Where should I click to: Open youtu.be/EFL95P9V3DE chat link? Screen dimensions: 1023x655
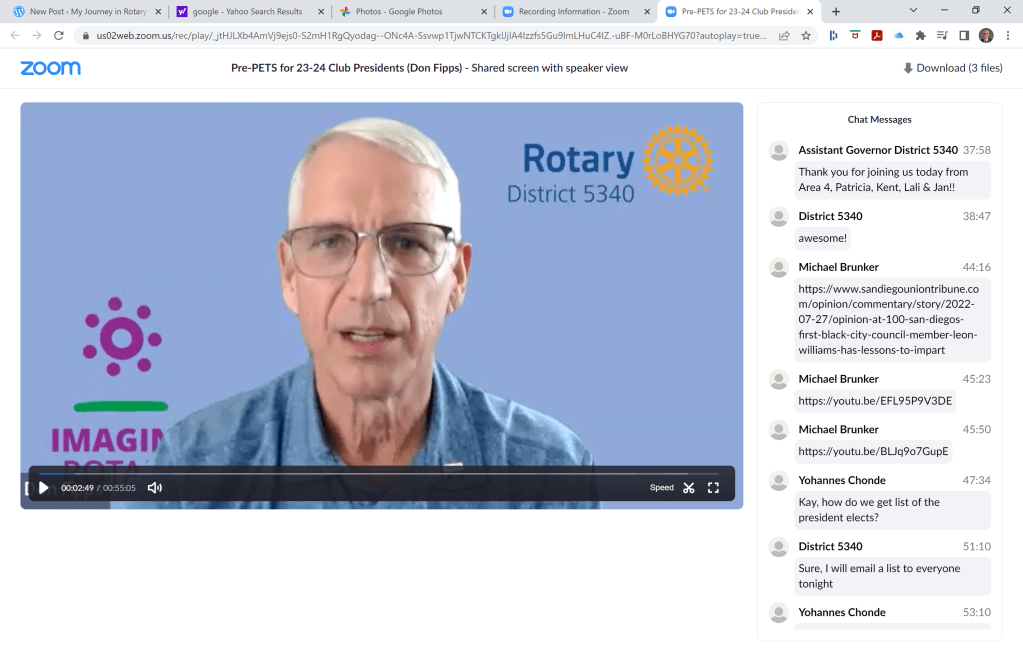874,401
